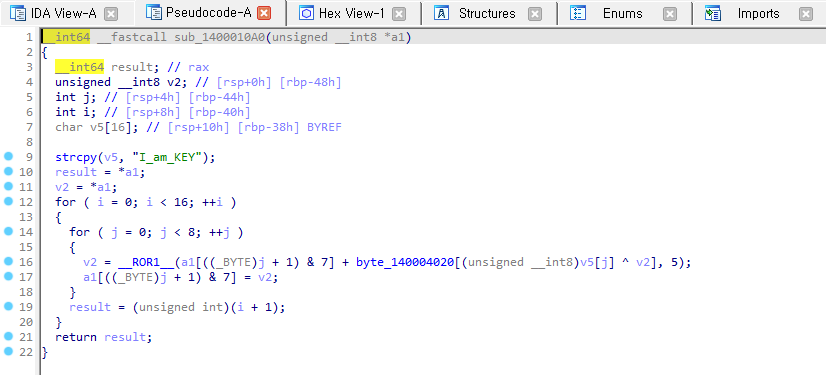Click byte_140004020 array reference

405,262
